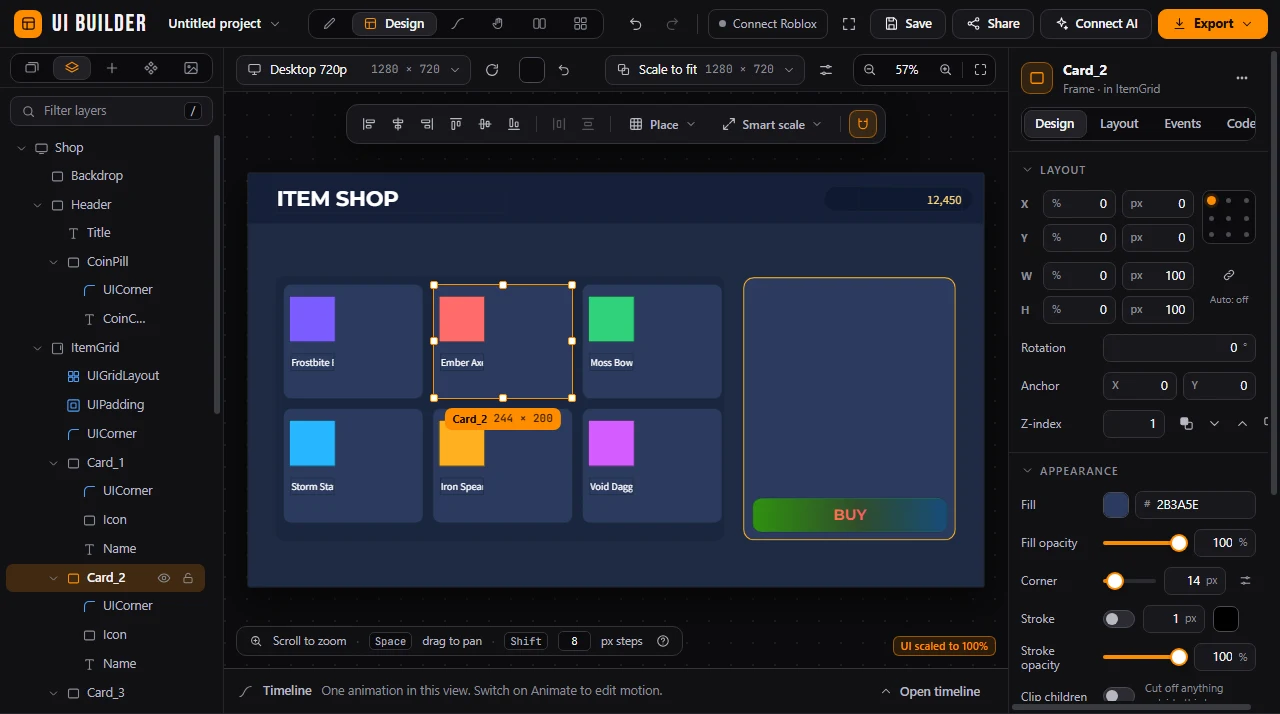Open the components diamond icon
The image size is (1280, 714).
click(151, 68)
